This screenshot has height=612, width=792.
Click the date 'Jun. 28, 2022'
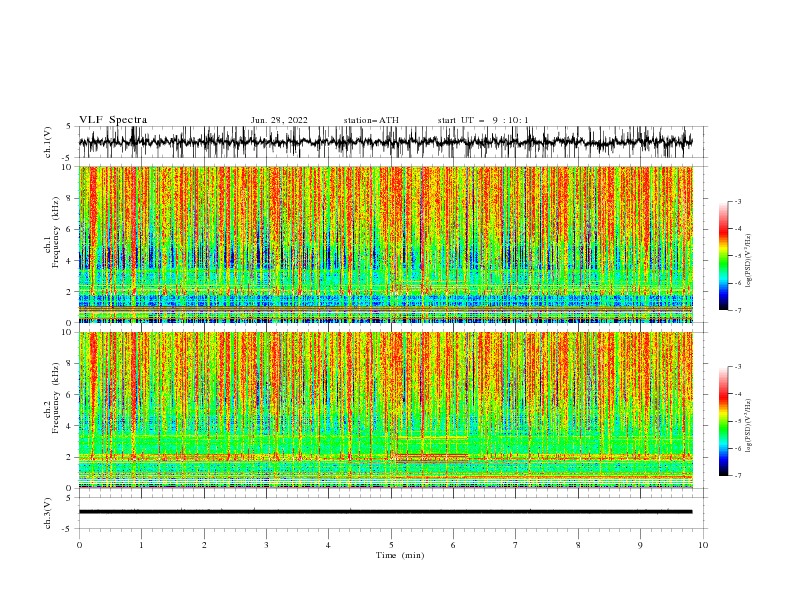point(279,120)
